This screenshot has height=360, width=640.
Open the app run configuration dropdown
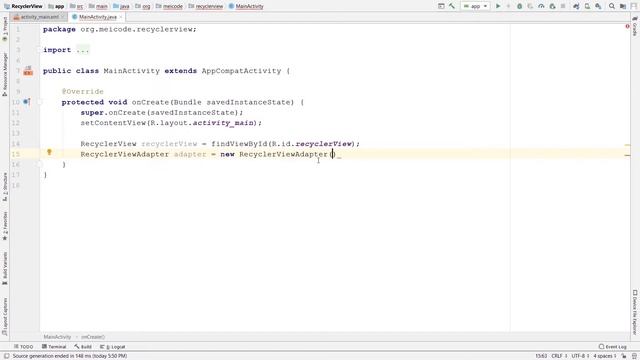(476, 6)
